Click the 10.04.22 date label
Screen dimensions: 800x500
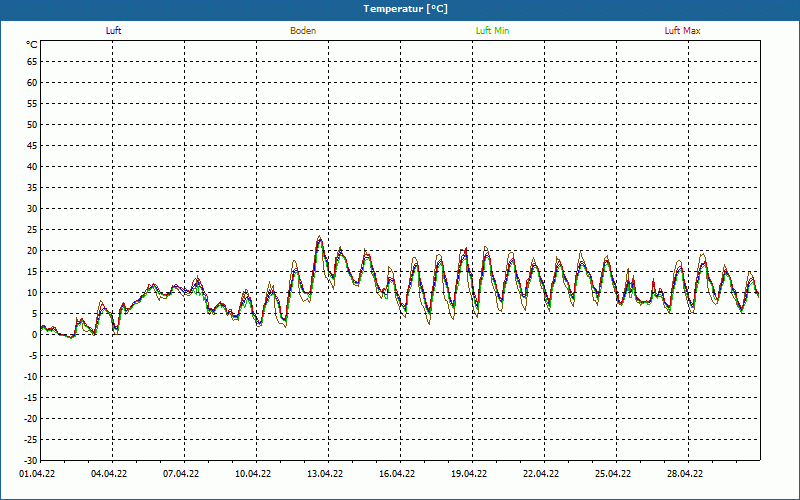[x=253, y=474]
